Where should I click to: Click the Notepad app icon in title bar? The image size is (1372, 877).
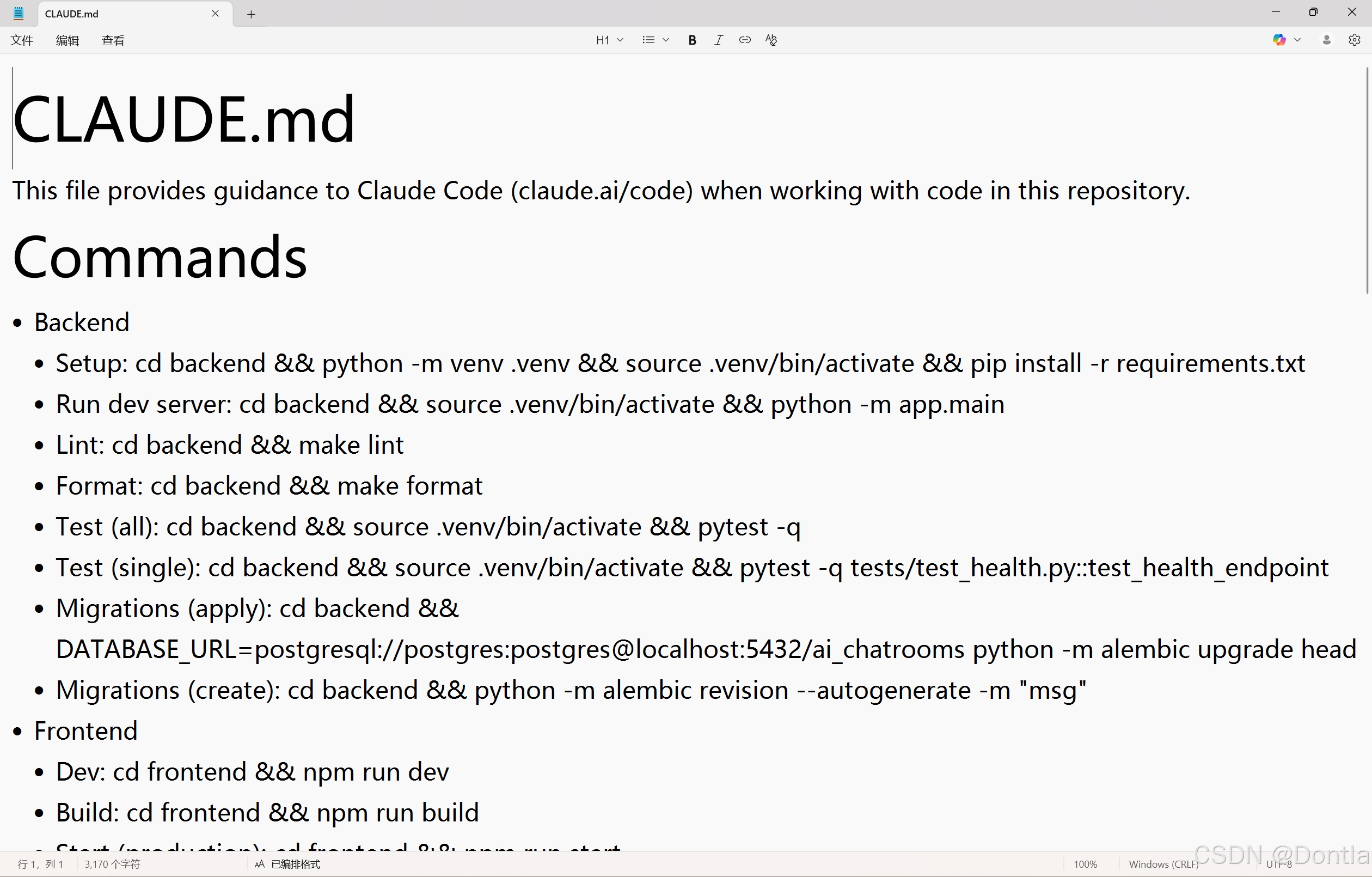coord(18,13)
